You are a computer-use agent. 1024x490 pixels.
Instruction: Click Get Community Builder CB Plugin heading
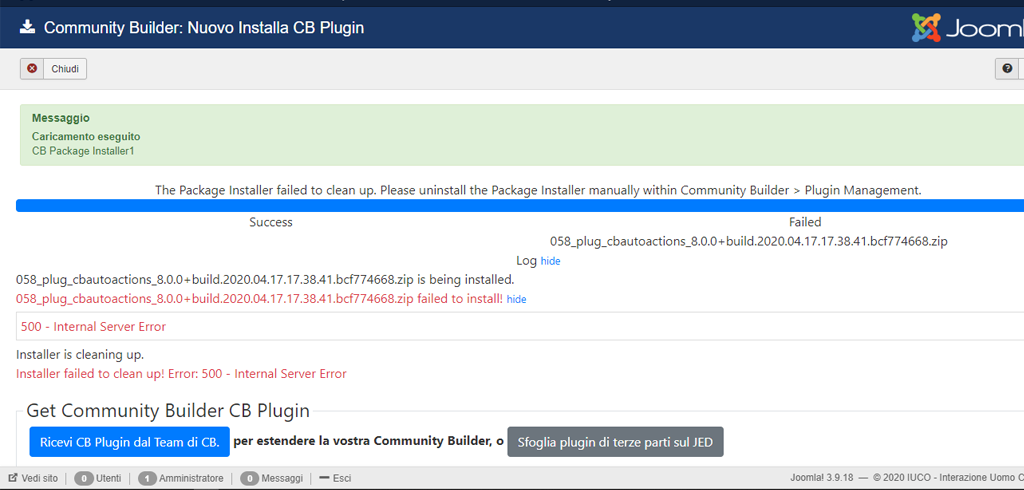(x=168, y=411)
